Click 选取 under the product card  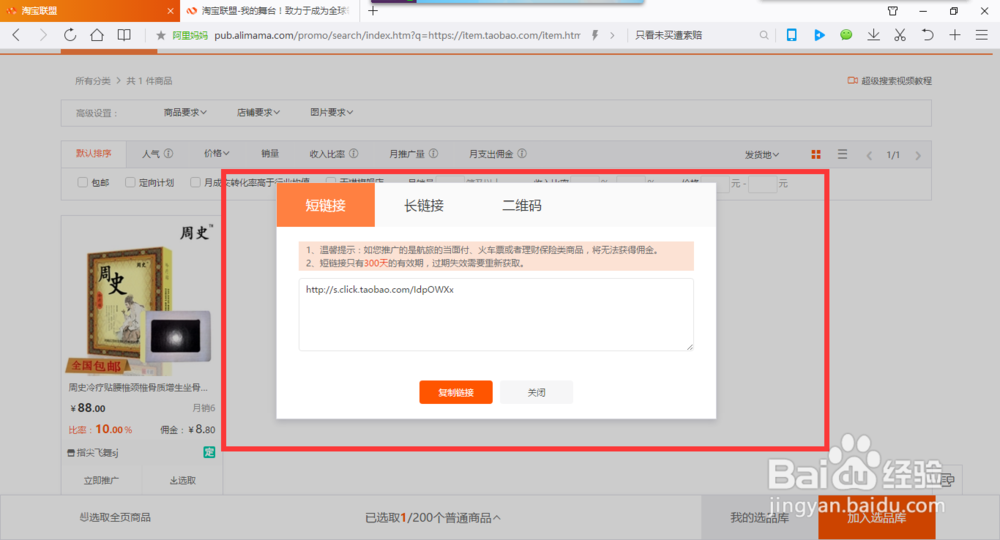pos(182,481)
